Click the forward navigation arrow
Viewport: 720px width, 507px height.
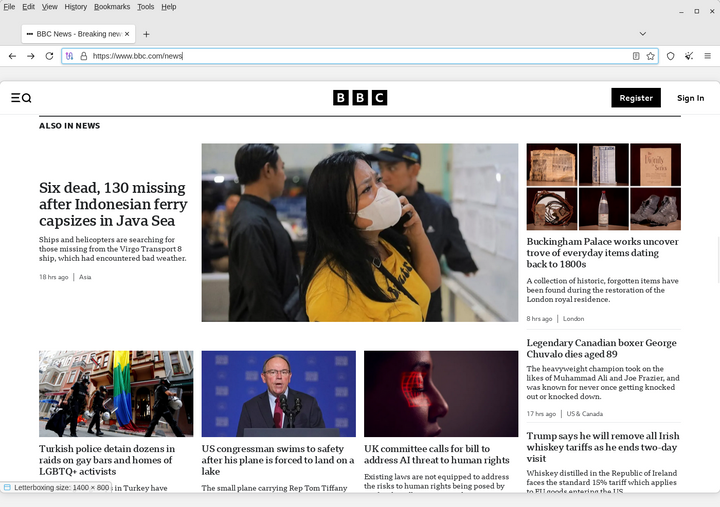[x=31, y=56]
